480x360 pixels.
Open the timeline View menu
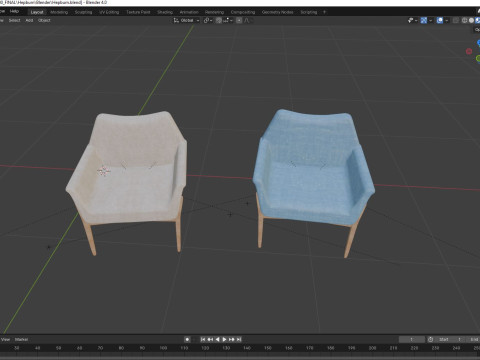pos(5,339)
